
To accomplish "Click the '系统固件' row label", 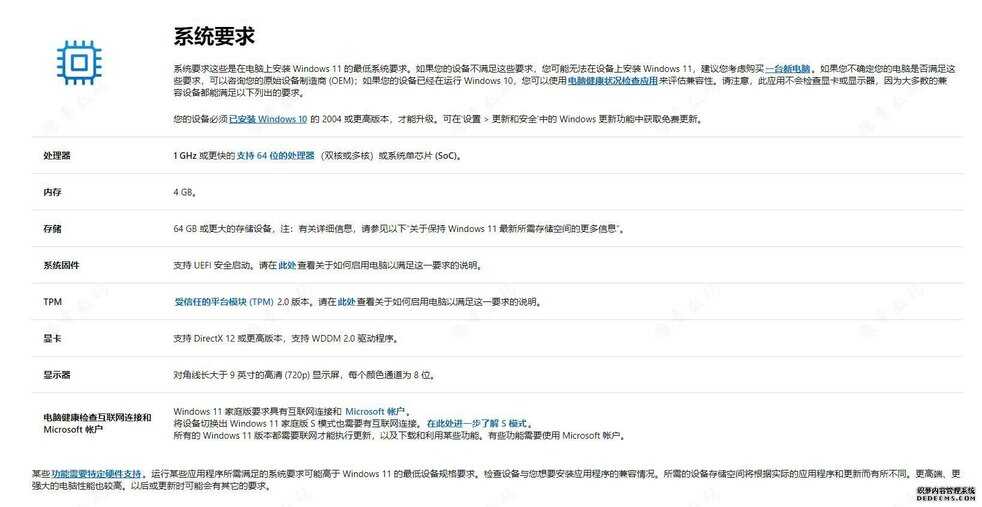I will pos(61,265).
